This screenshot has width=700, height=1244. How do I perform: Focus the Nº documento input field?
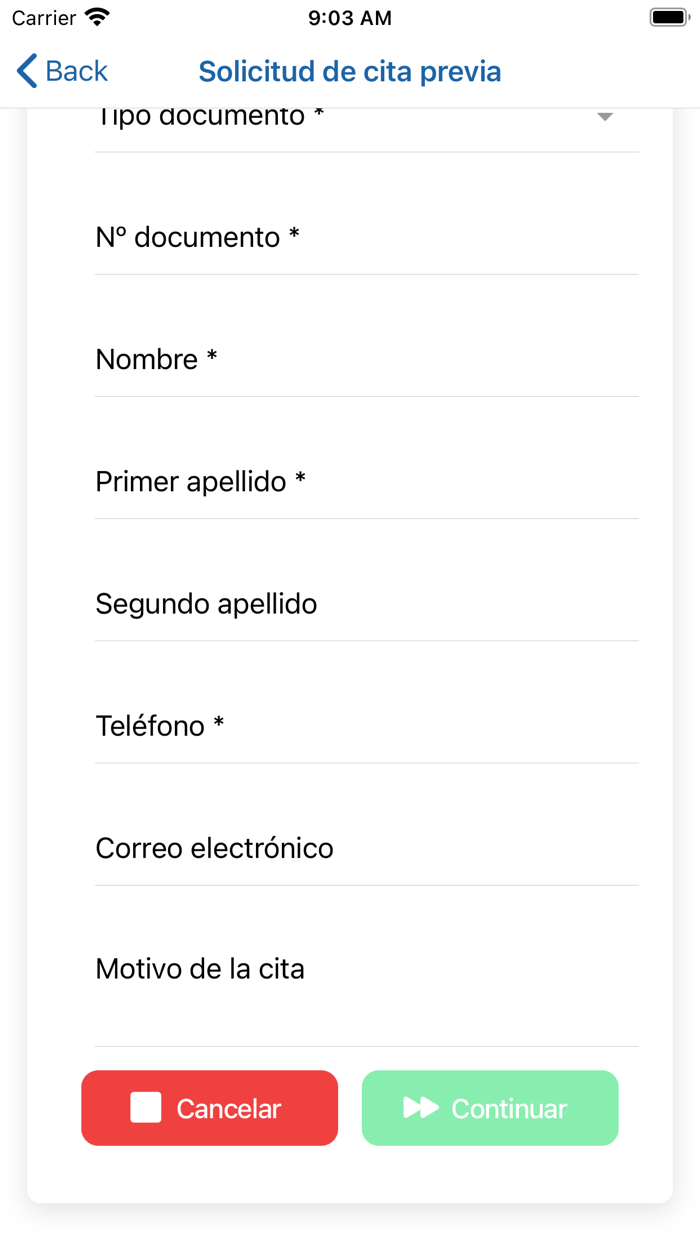pyautogui.click(x=367, y=237)
